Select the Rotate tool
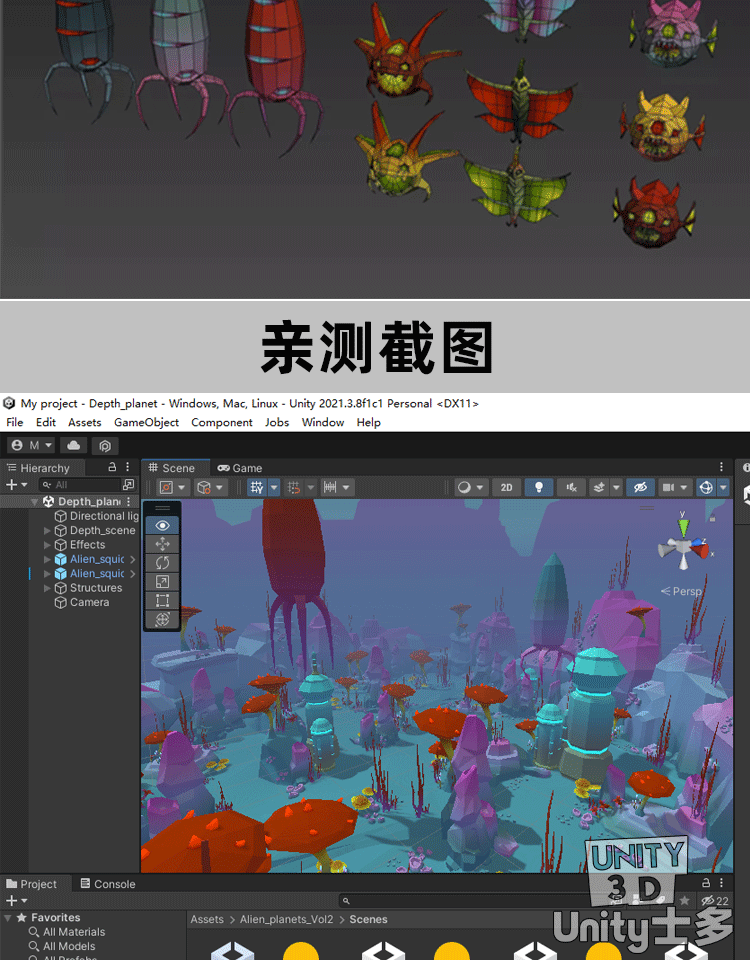Viewport: 750px width, 960px height. click(162, 563)
